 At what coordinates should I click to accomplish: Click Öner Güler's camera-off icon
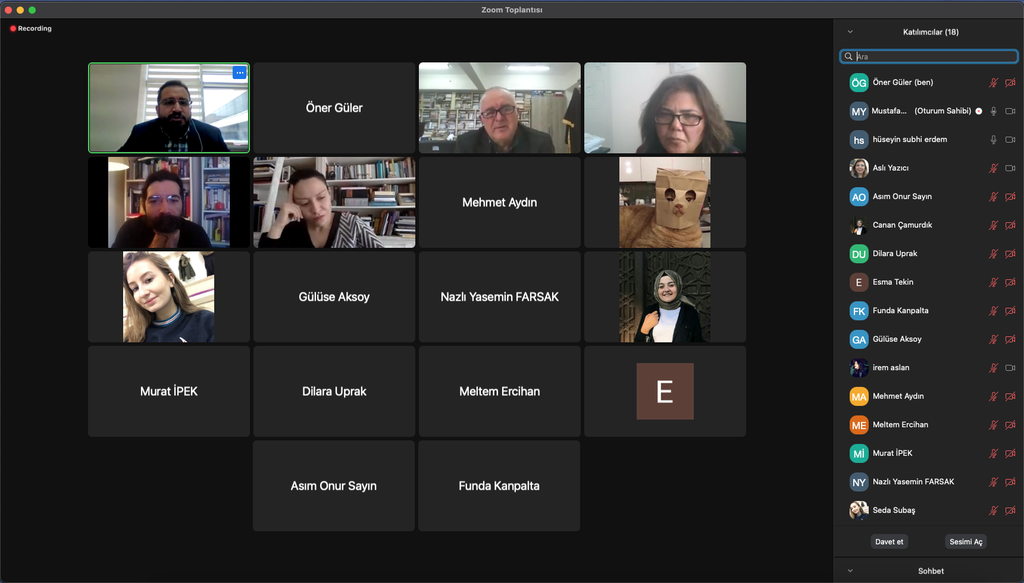point(1010,82)
